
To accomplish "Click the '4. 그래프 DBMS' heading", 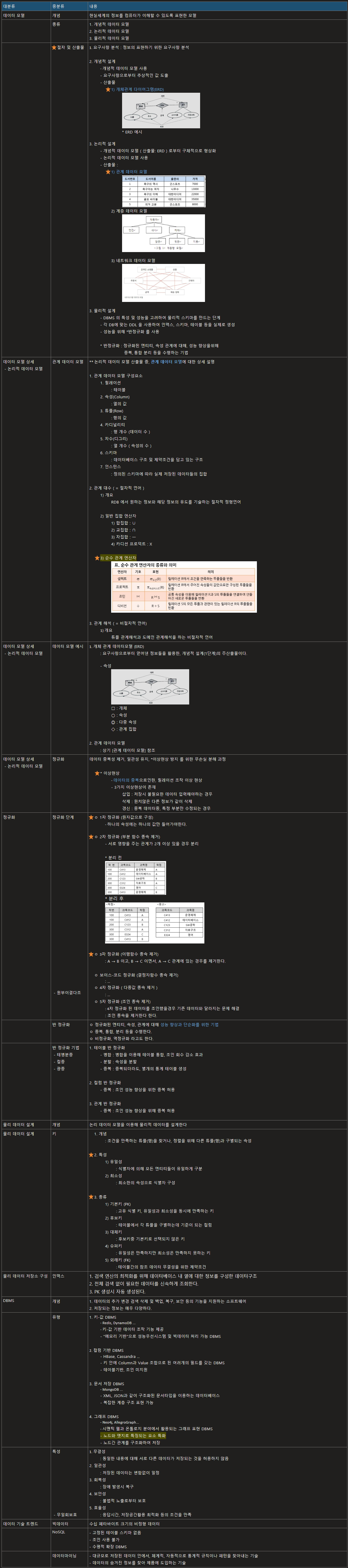I will 104,1417.
